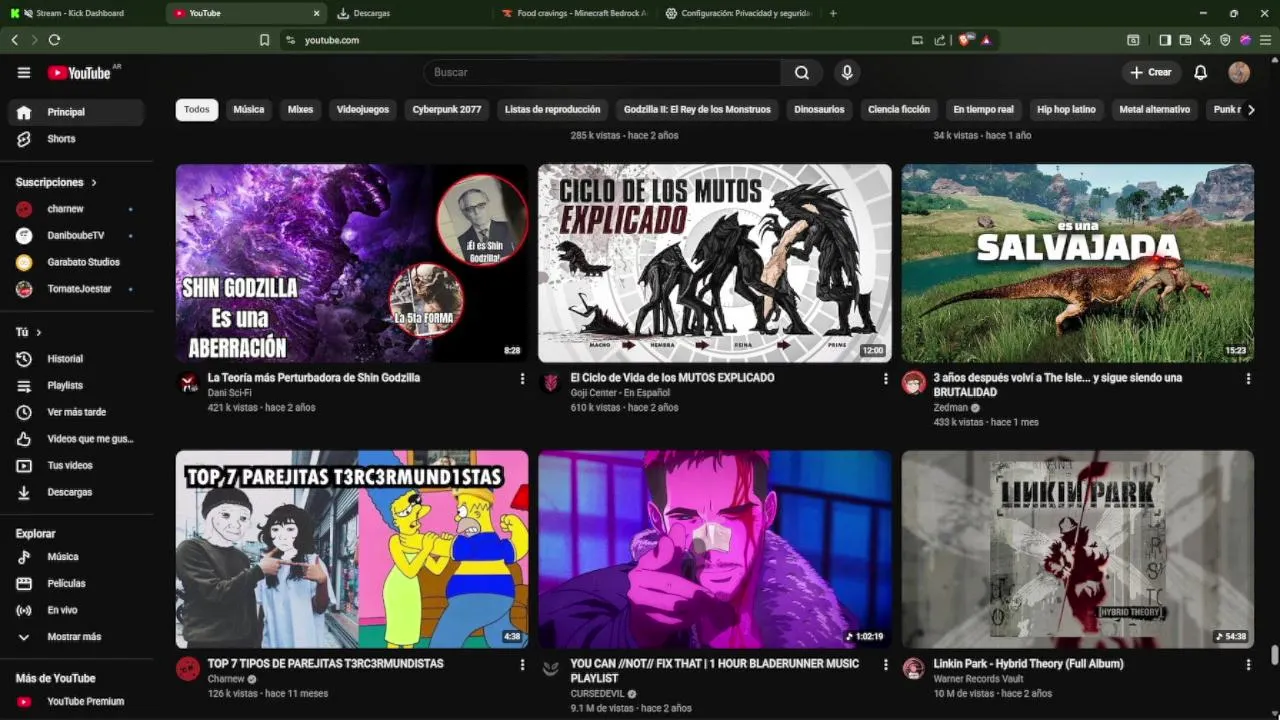Open options menu for The Isle video
This screenshot has width=1280, height=720.
1248,379
